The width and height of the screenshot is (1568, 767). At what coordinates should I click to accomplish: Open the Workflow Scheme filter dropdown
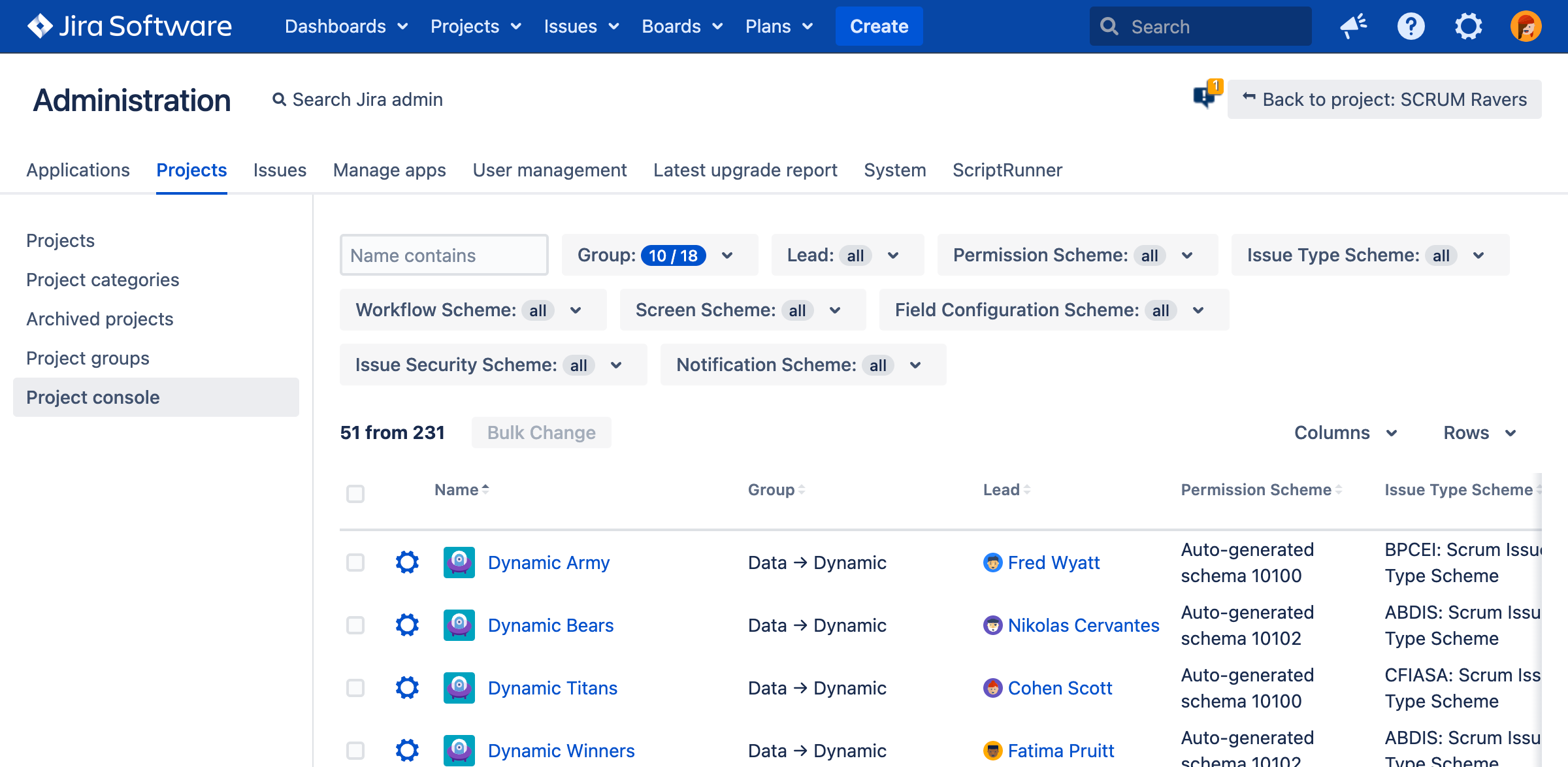click(472, 310)
